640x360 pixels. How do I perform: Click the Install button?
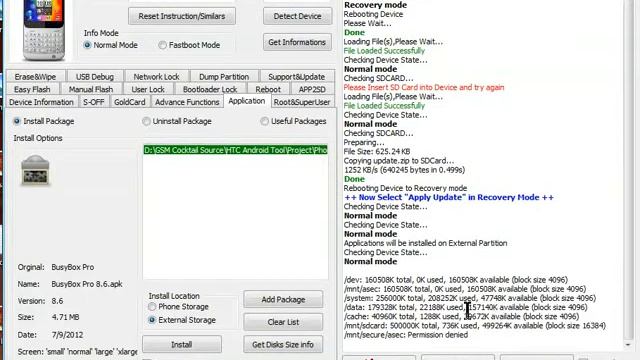(x=182, y=344)
